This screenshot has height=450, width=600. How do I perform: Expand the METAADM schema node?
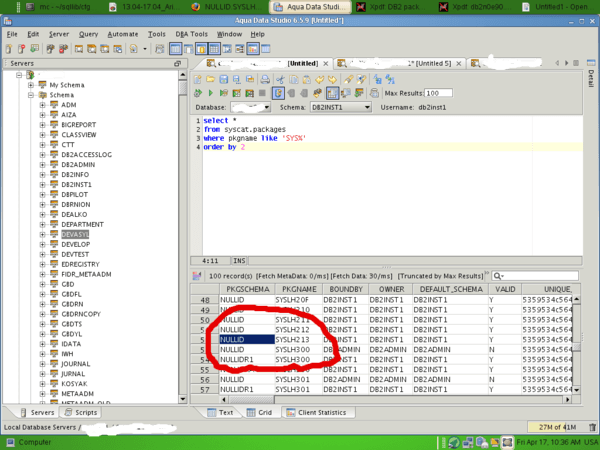pyautogui.click(x=42, y=393)
